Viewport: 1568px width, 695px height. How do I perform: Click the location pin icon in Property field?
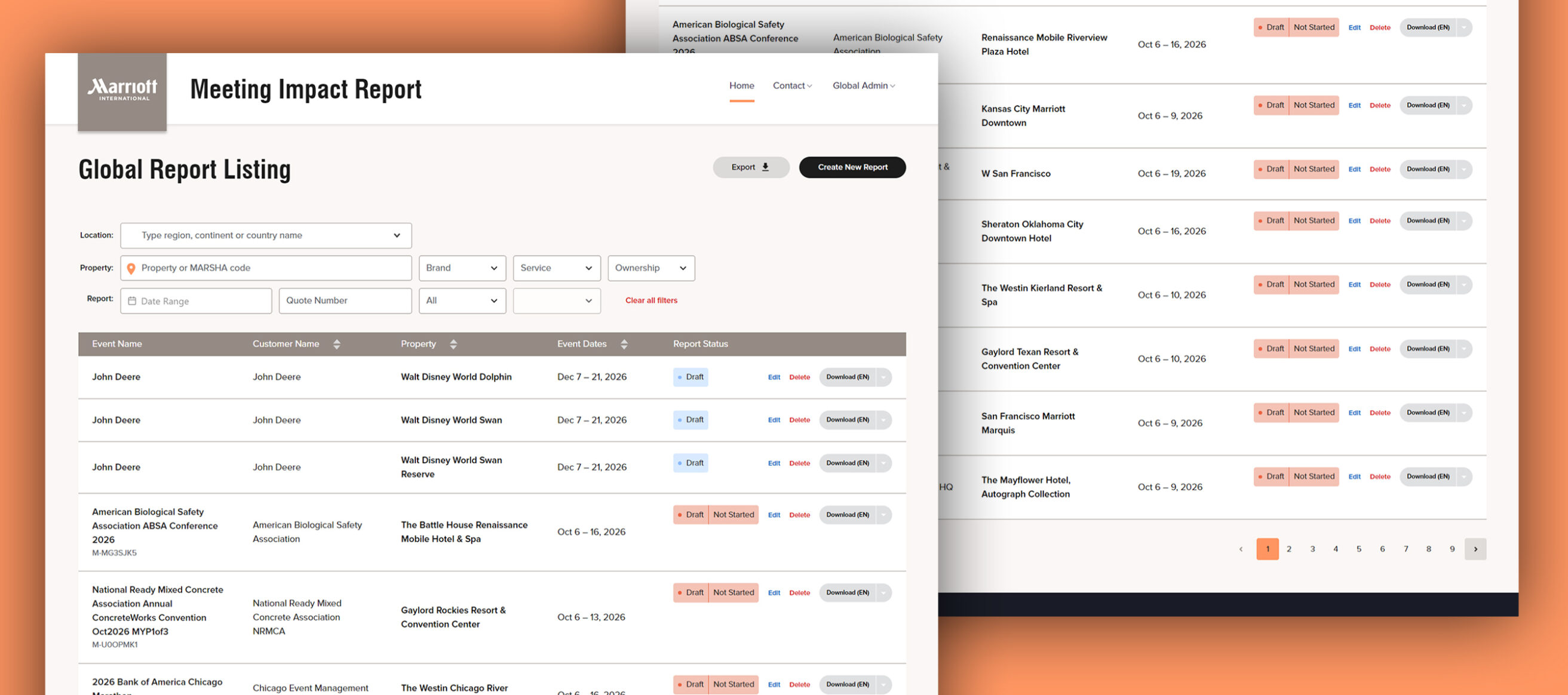tap(131, 268)
